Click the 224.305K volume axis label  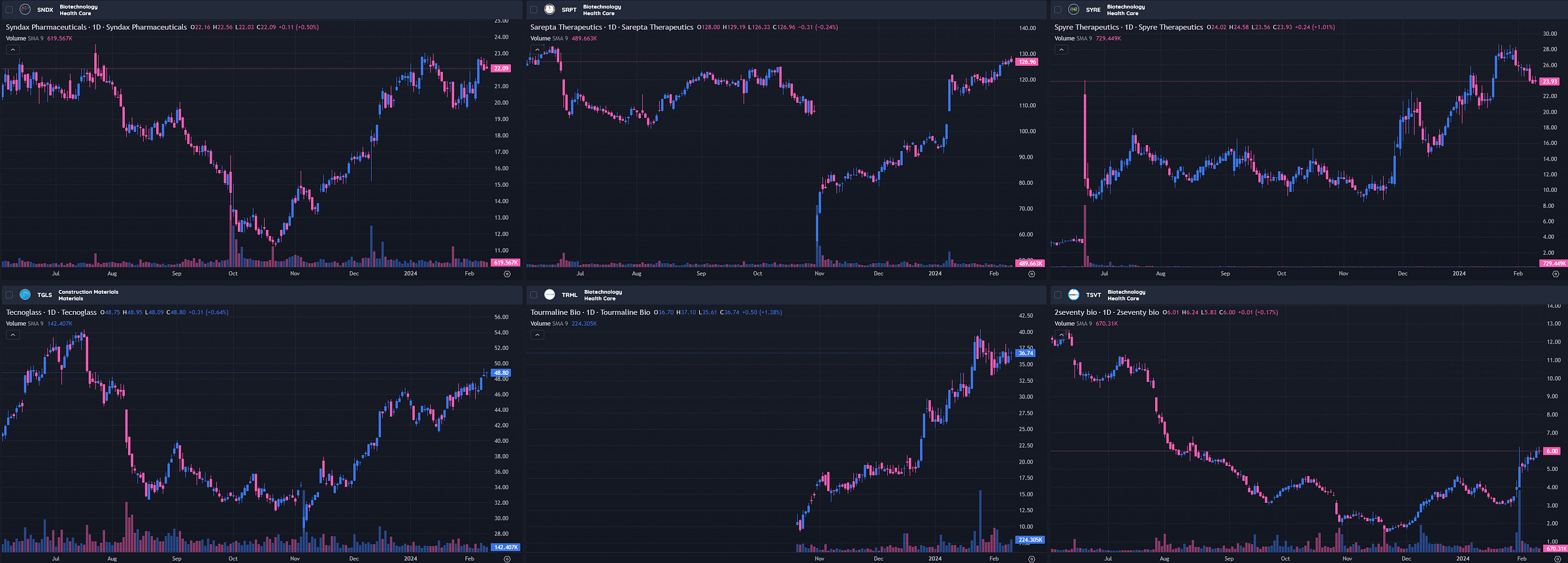pyautogui.click(x=1030, y=539)
